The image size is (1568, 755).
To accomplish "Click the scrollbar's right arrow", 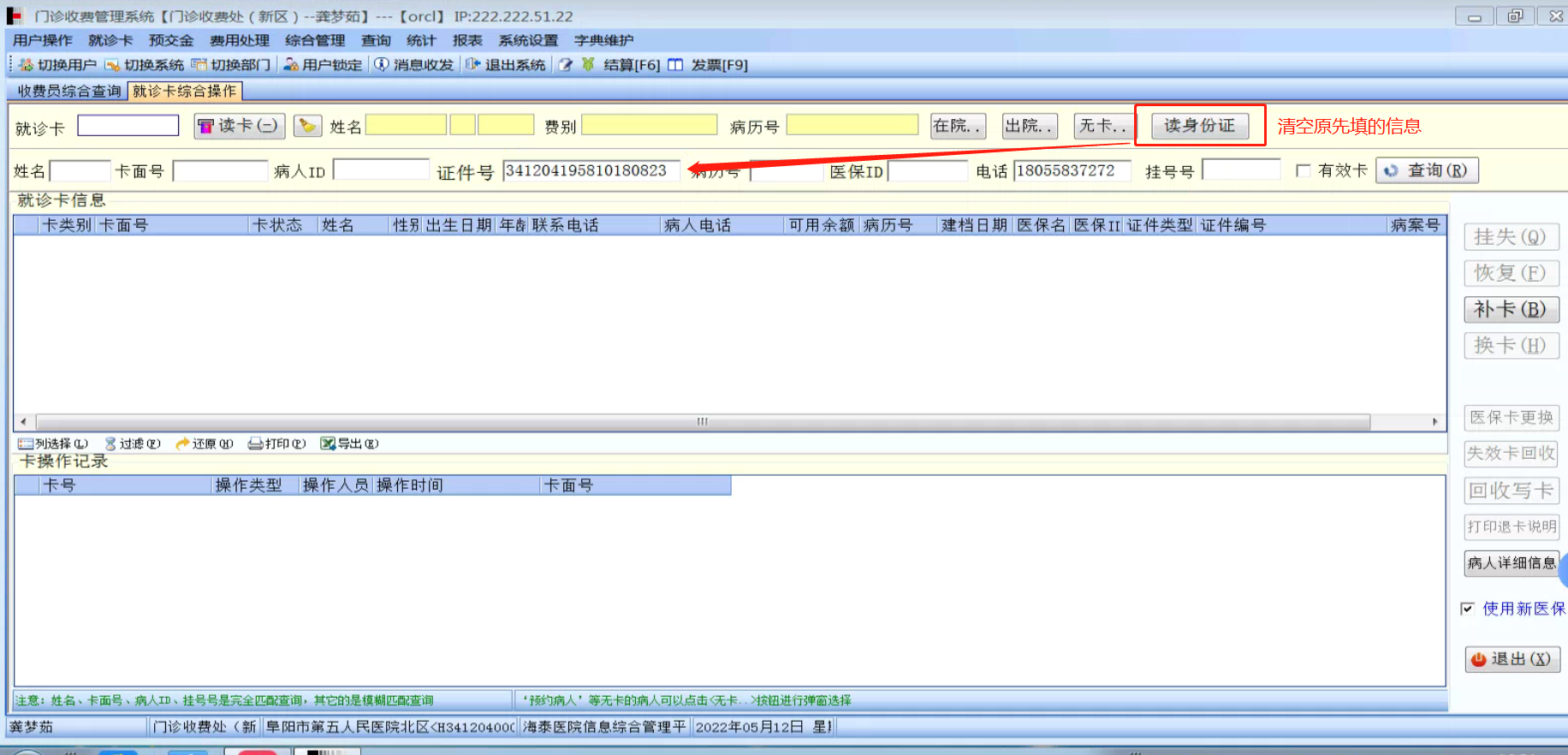I will [1435, 422].
